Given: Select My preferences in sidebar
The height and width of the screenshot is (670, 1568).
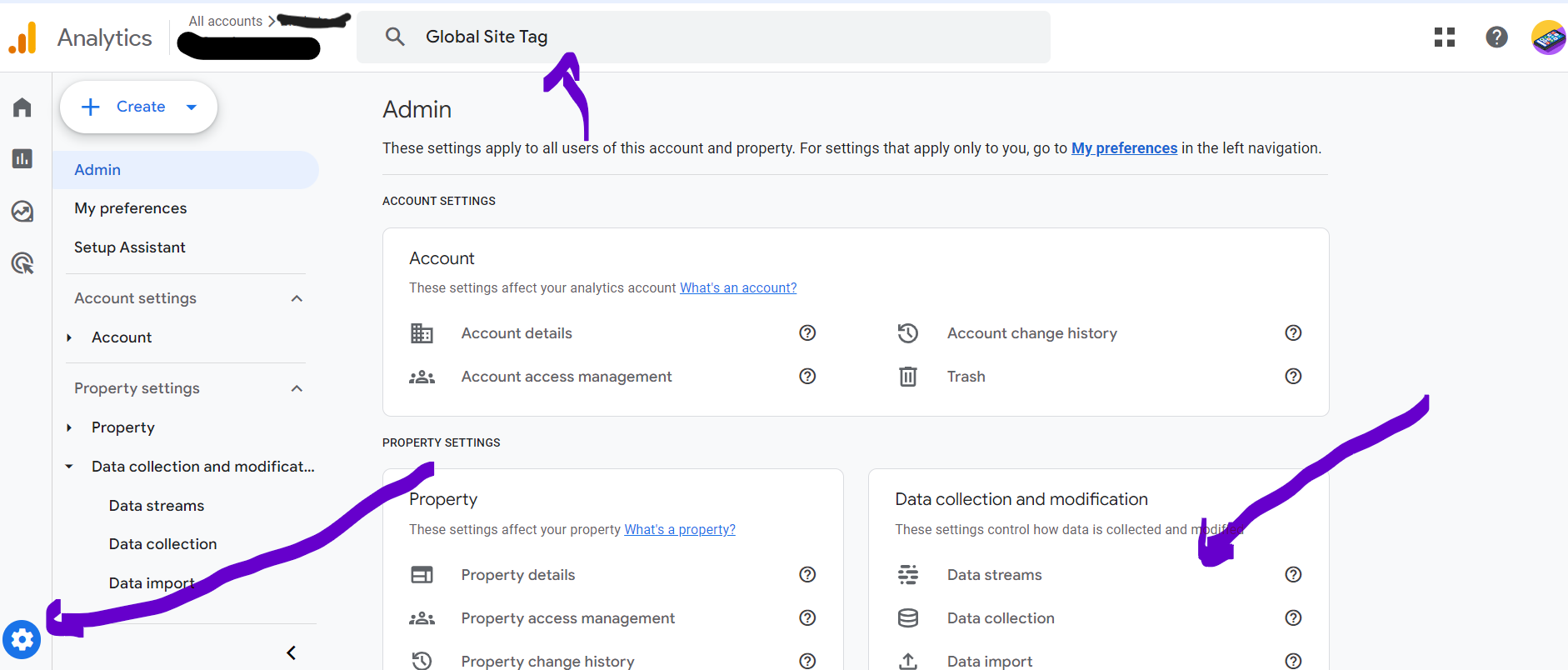Looking at the screenshot, I should click(131, 208).
